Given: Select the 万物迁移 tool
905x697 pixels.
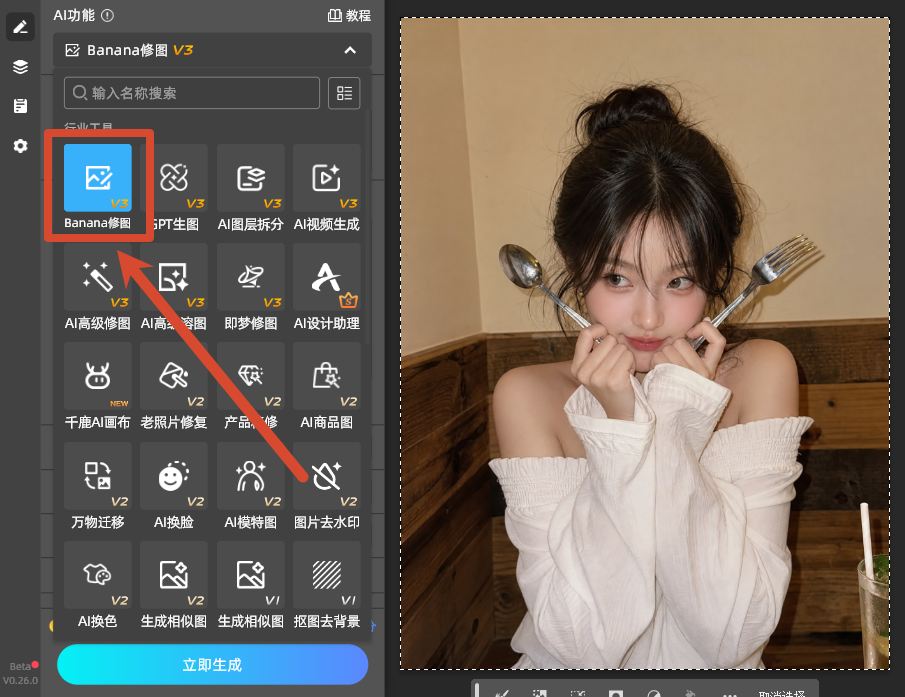Looking at the screenshot, I should click(98, 476).
